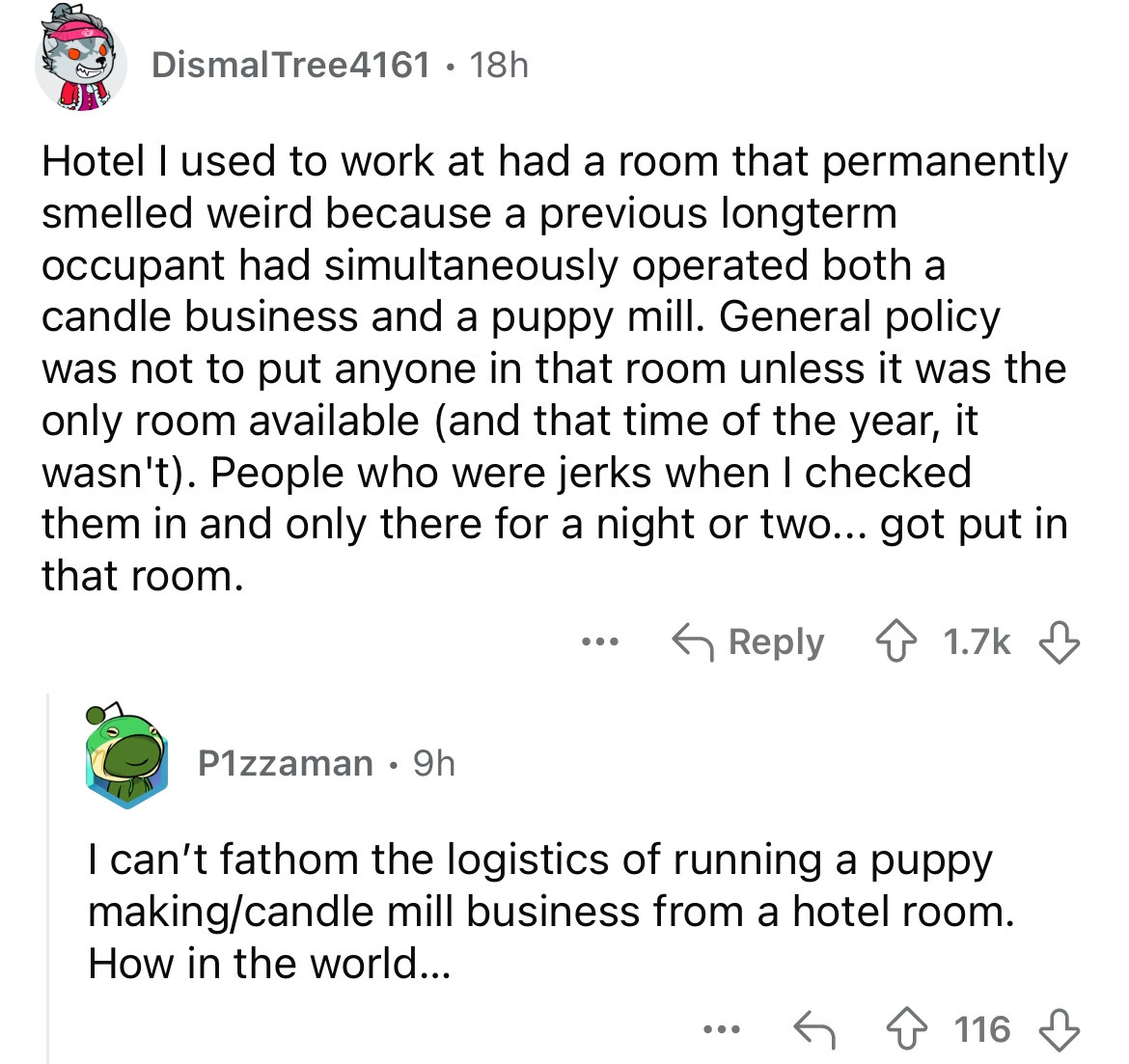Image resolution: width=1129 pixels, height=1064 pixels.
Task: Click the 9h timestamp on reply
Action: click(x=433, y=763)
